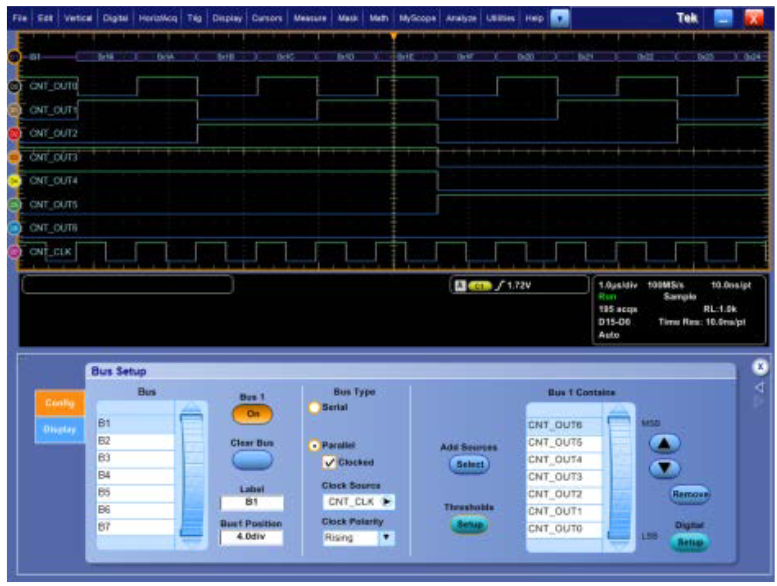777x586 pixels.
Task: Move source down toward LSB arrow
Action: click(665, 468)
